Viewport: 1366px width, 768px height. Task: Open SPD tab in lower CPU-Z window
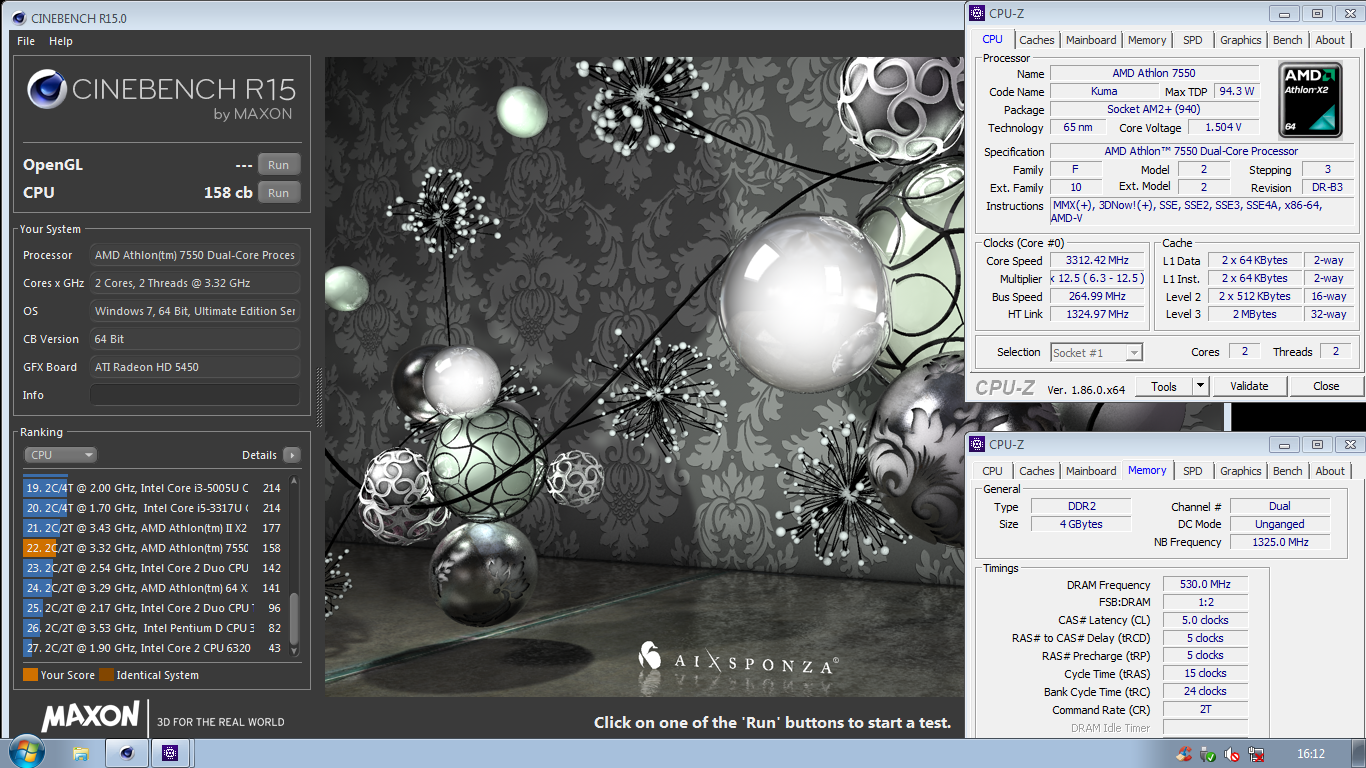coord(1192,471)
